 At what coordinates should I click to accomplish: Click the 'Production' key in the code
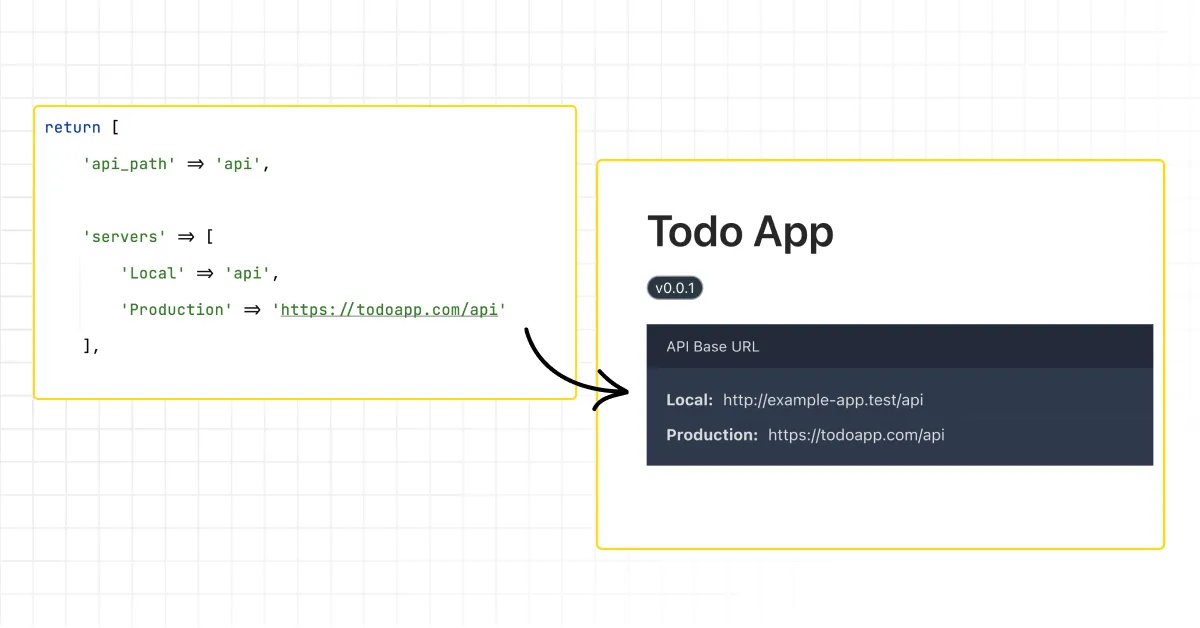(x=177, y=309)
